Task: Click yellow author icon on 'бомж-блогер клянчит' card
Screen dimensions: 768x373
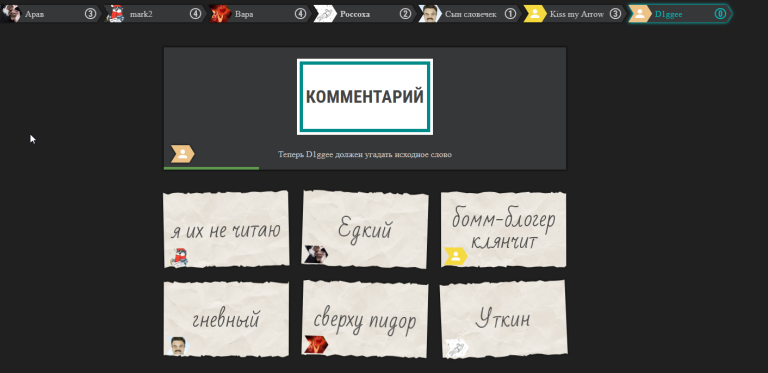Action: [x=456, y=256]
